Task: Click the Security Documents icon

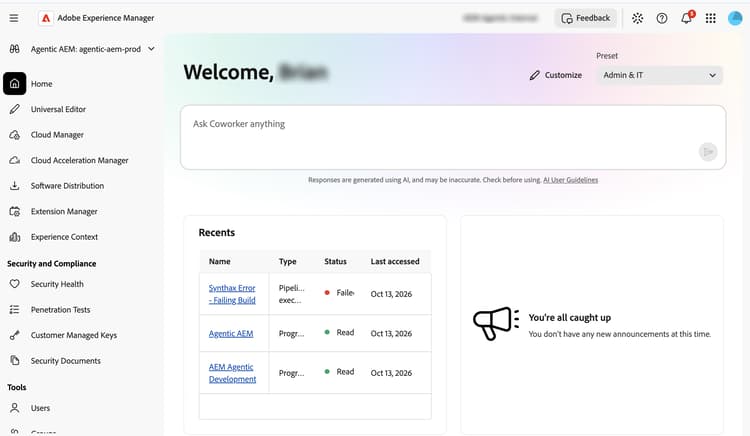Action: [15, 360]
